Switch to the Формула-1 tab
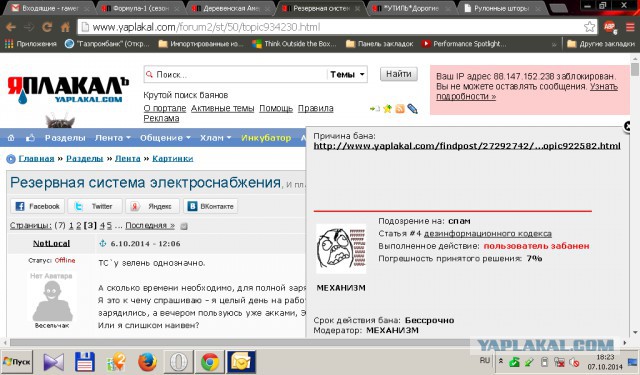The image size is (640, 375). pos(140,8)
